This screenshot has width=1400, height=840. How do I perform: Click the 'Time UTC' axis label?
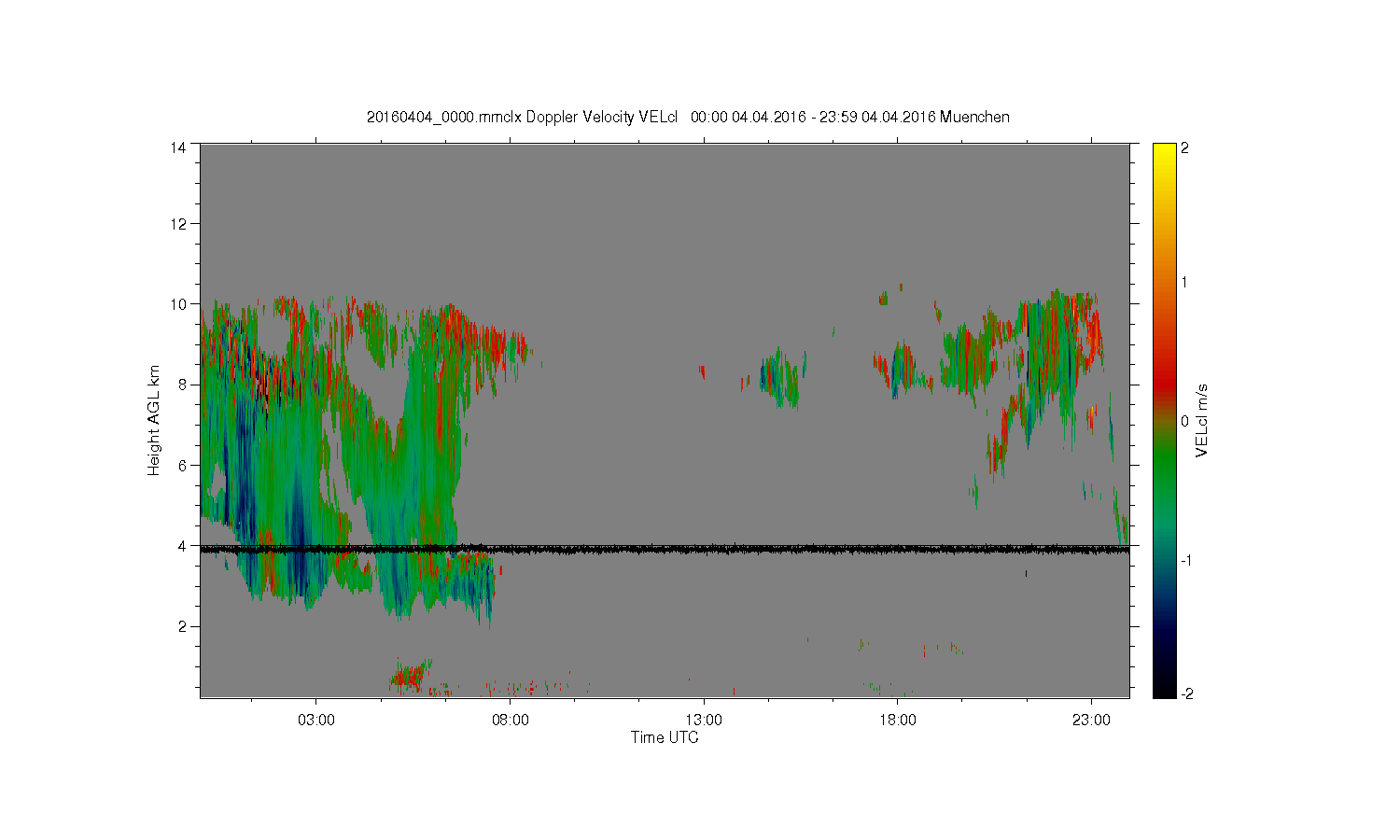665,737
